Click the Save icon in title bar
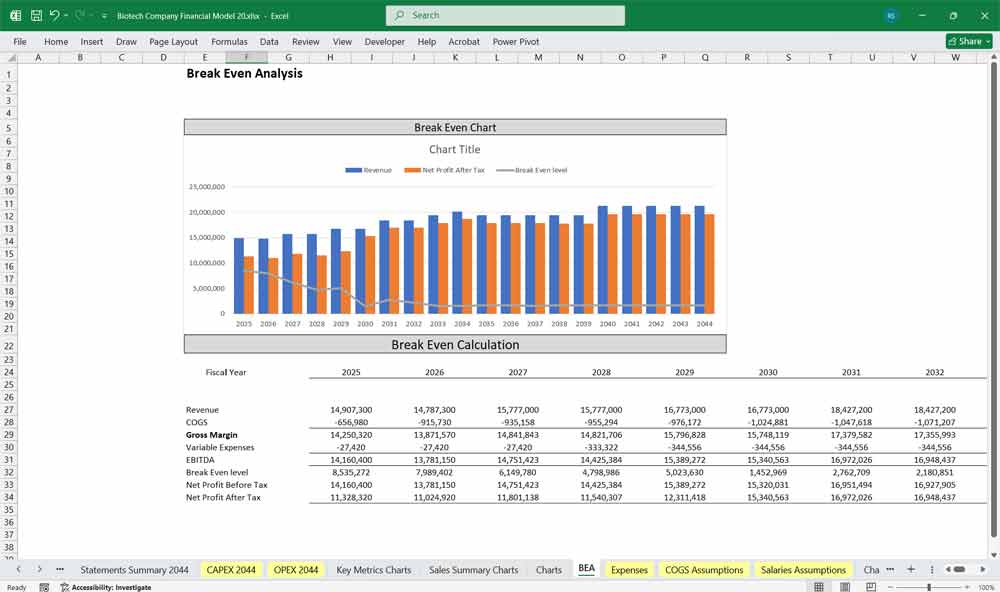Screen dimensions: 1000x592 coord(36,16)
